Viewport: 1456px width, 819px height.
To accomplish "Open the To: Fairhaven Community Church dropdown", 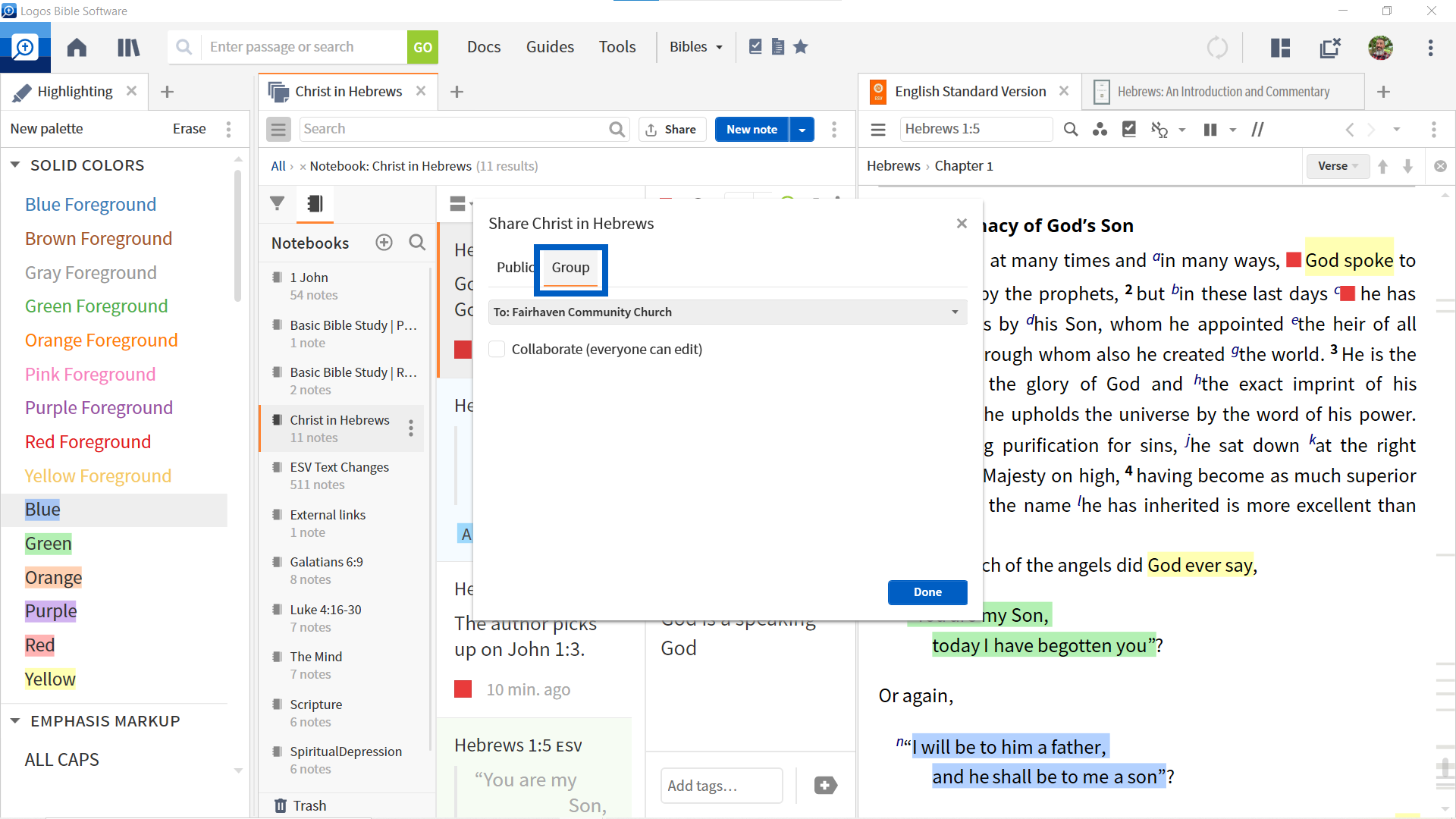I will click(x=727, y=312).
